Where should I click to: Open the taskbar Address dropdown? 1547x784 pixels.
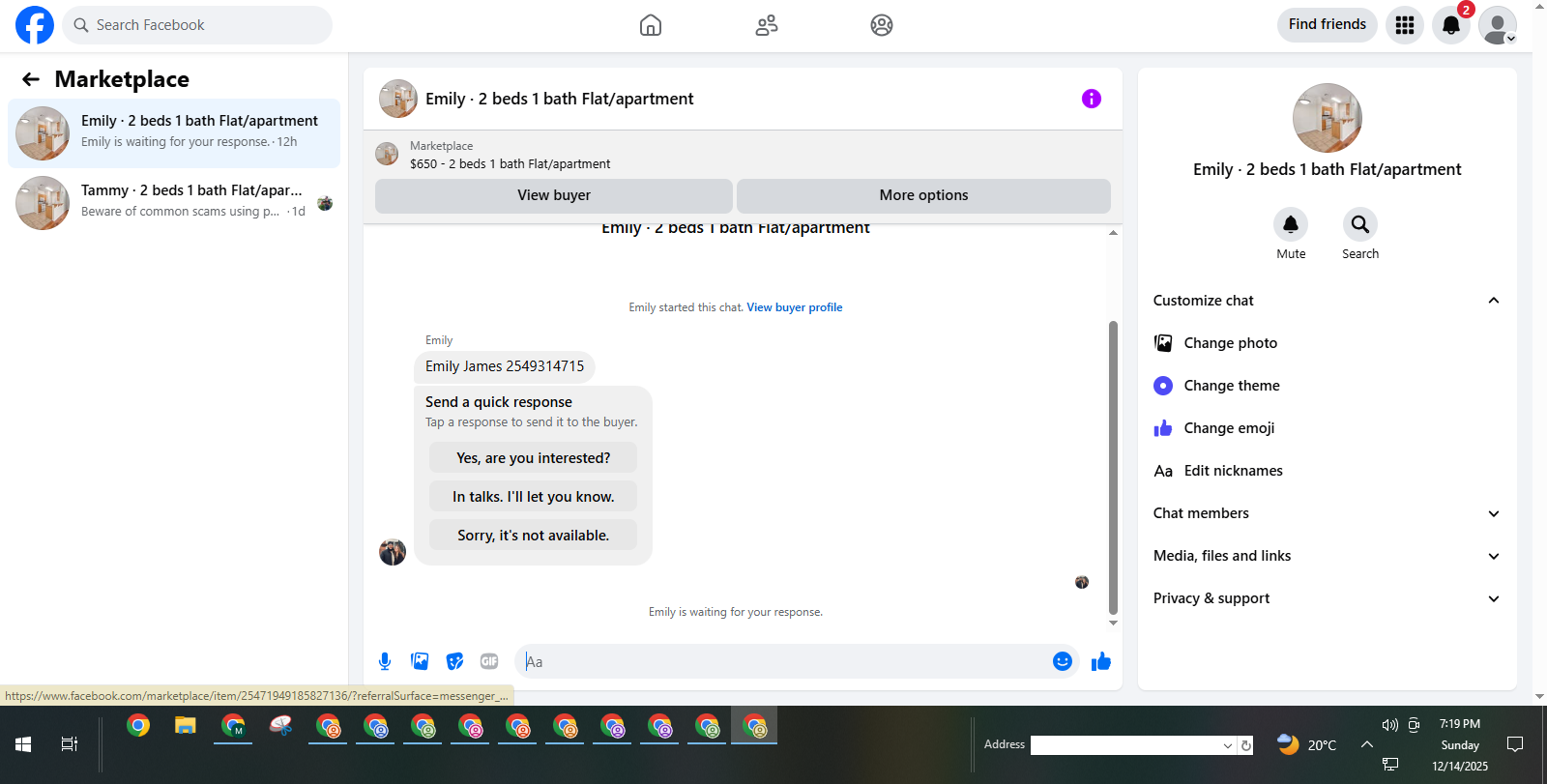pyautogui.click(x=1228, y=745)
